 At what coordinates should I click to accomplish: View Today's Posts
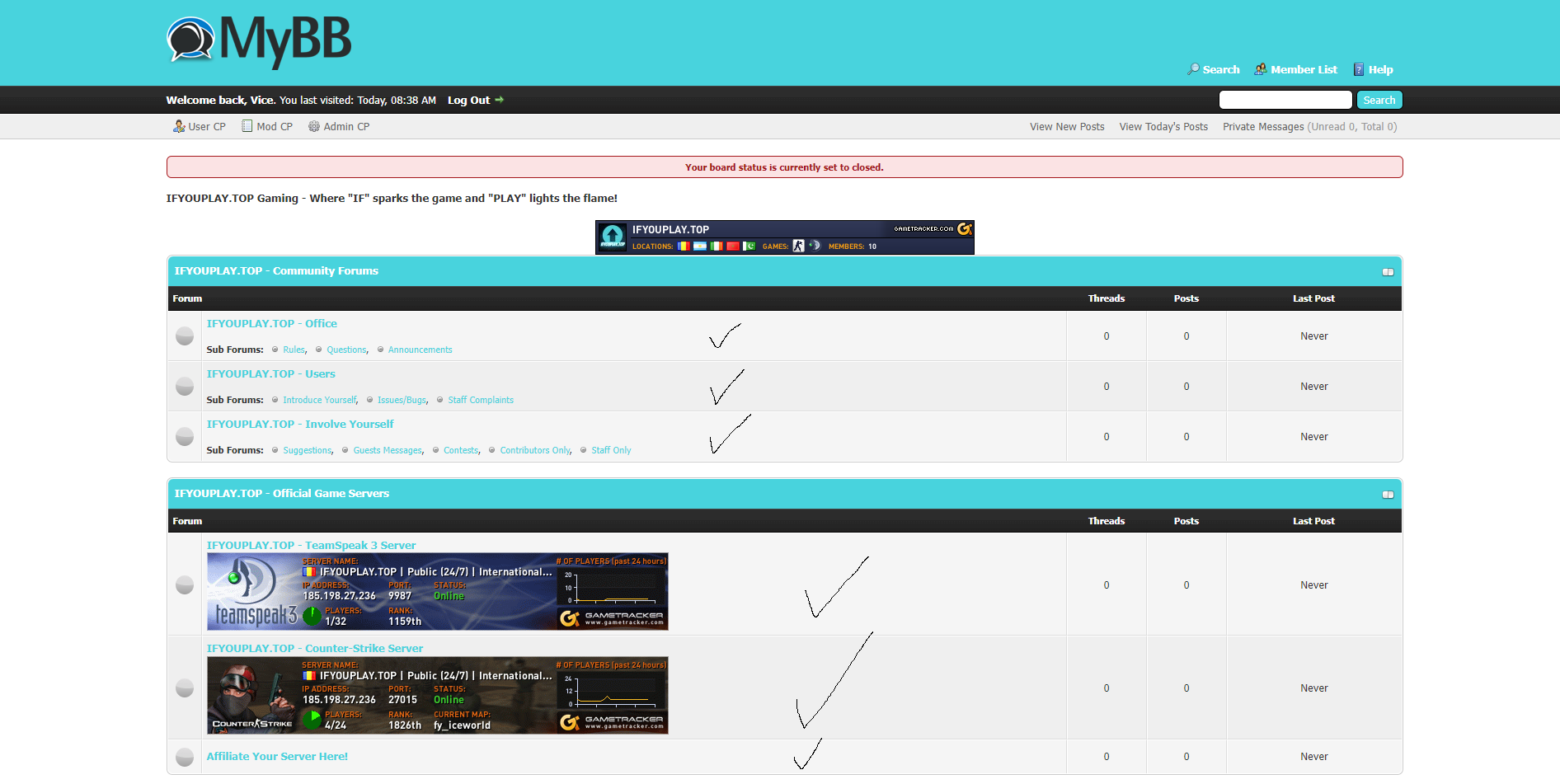pyautogui.click(x=1163, y=127)
